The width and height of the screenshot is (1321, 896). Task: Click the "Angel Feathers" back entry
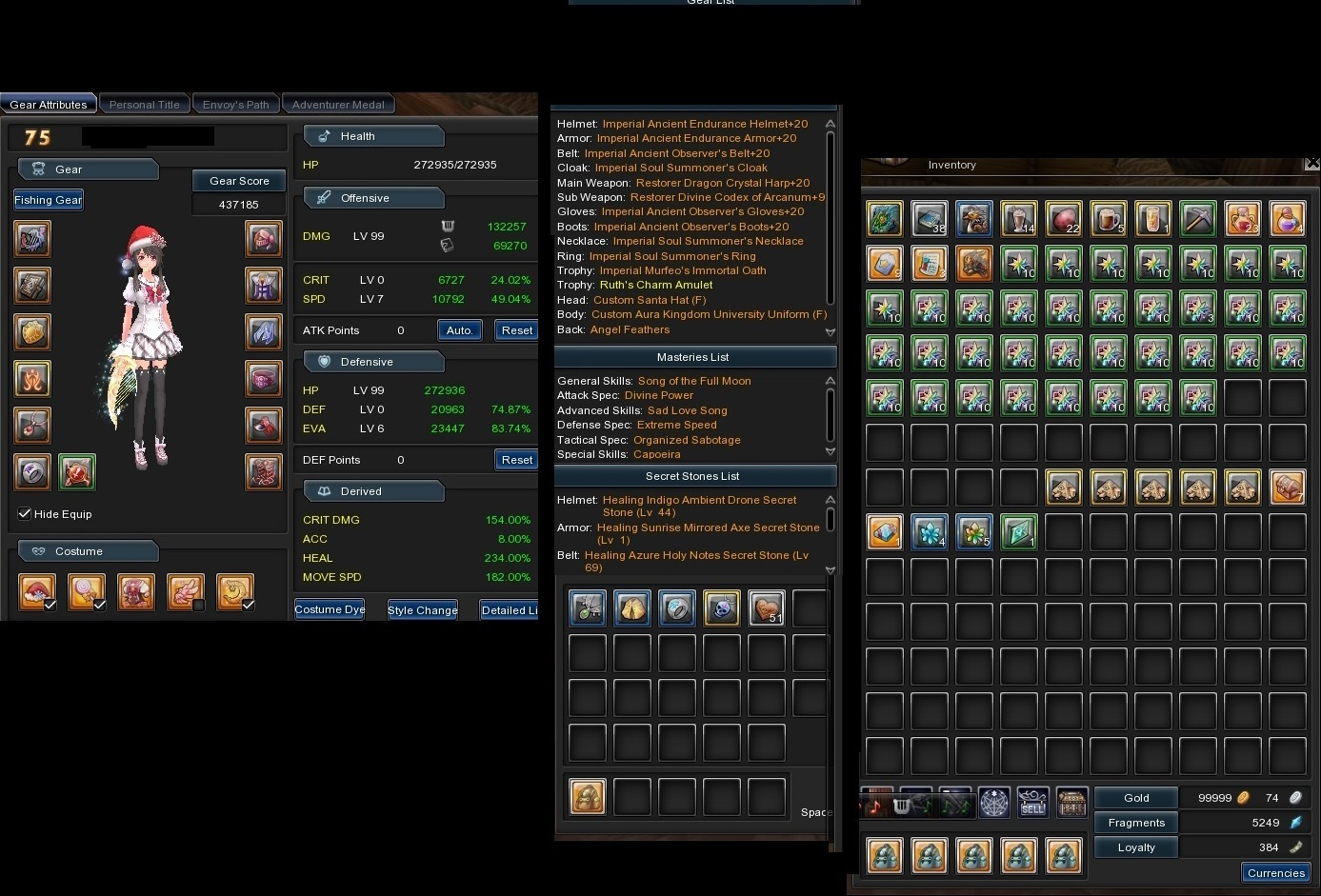coord(630,329)
